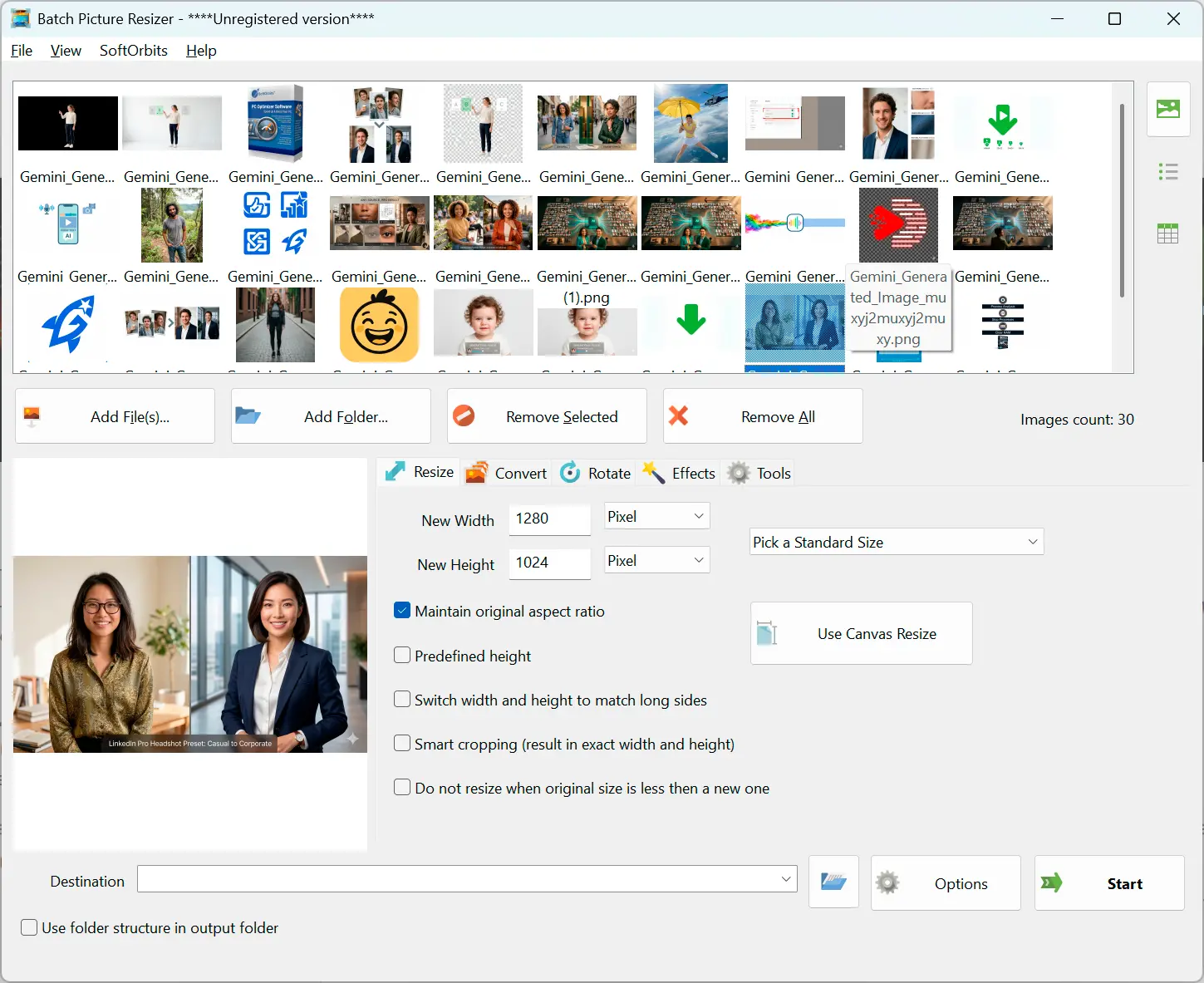Select the yellow umbrella skydiver thumbnail

(x=690, y=123)
